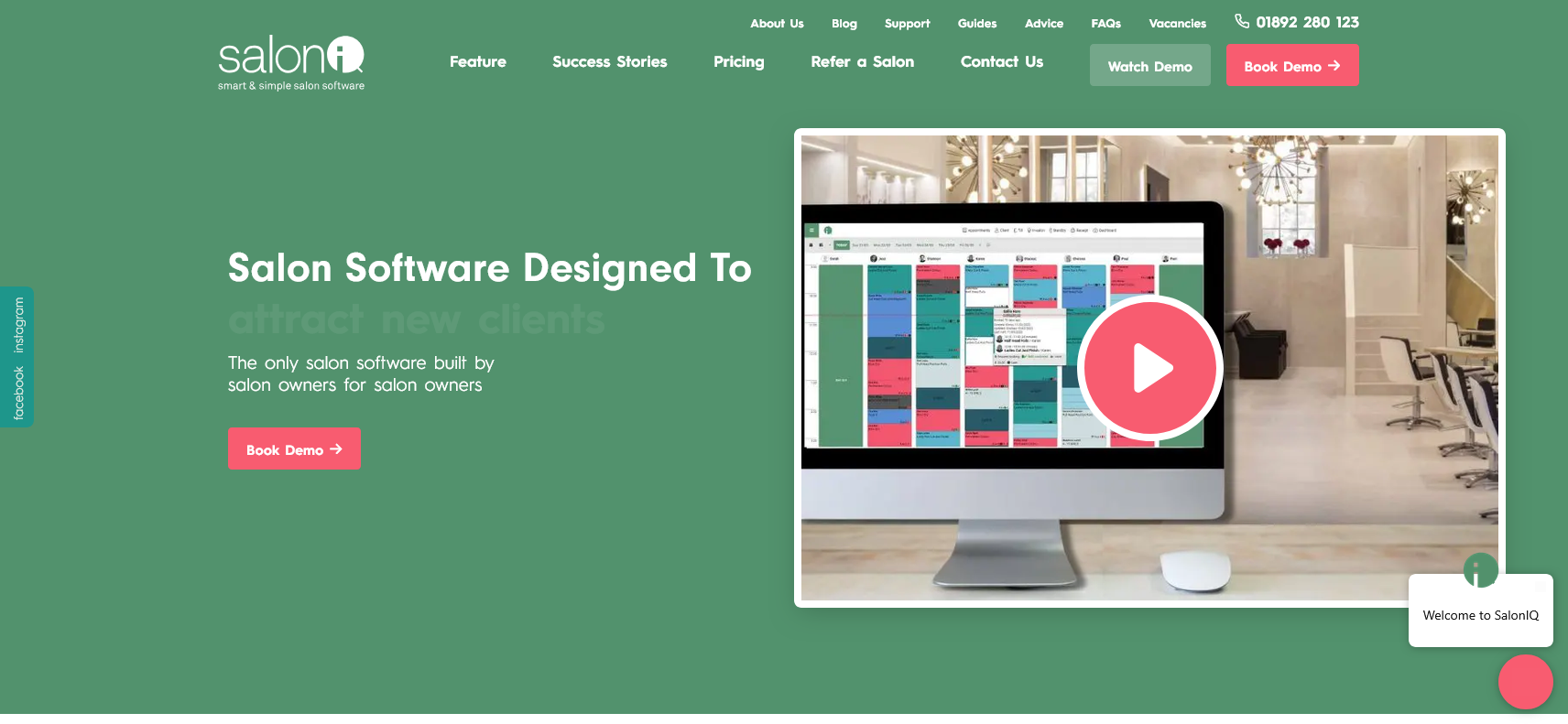The image size is (1568, 724).
Task: Open the Success Stories menu item
Action: (610, 61)
